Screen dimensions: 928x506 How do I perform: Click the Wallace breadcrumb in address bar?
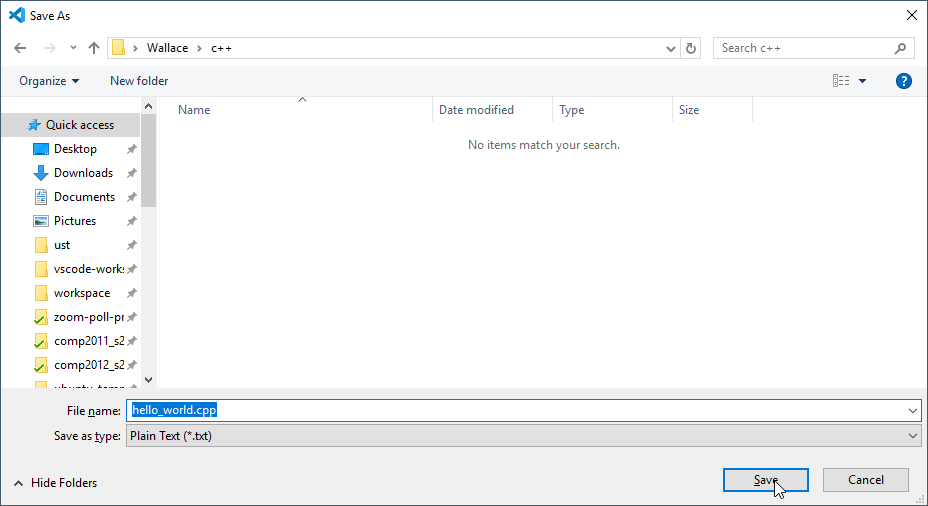(x=167, y=48)
